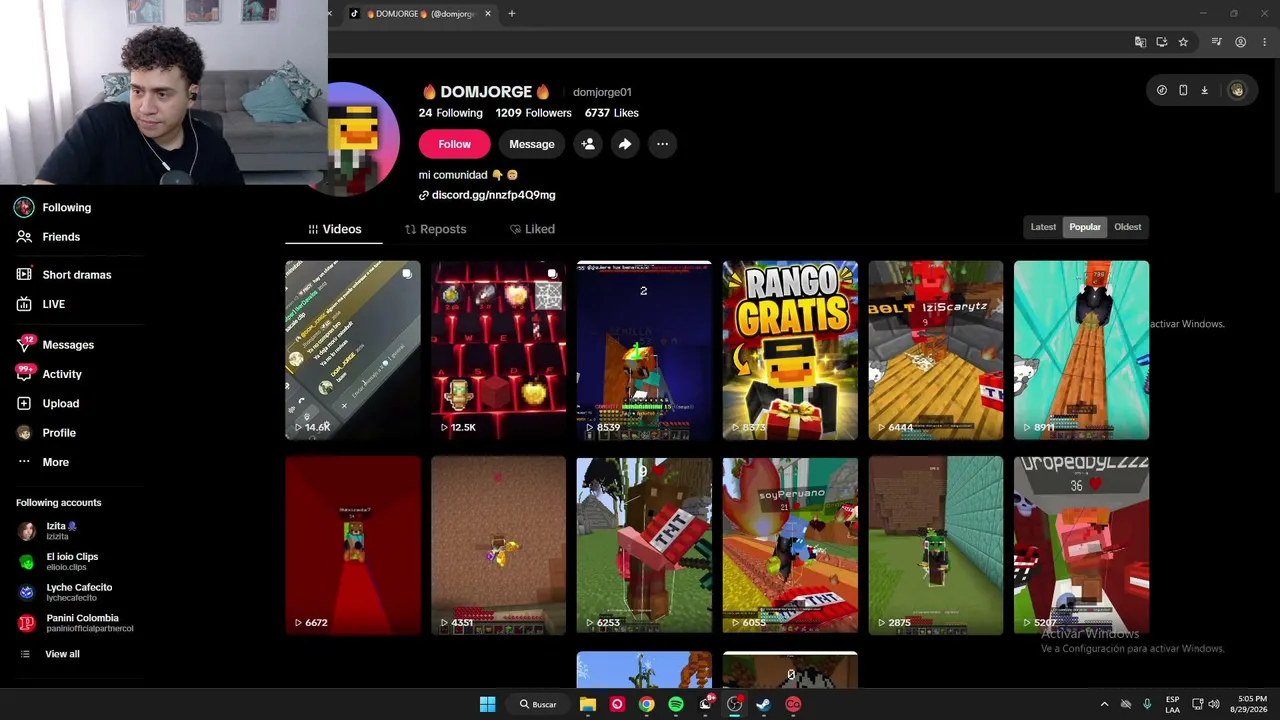Switch to the Reposts tab
This screenshot has height=720, width=1280.
(435, 229)
